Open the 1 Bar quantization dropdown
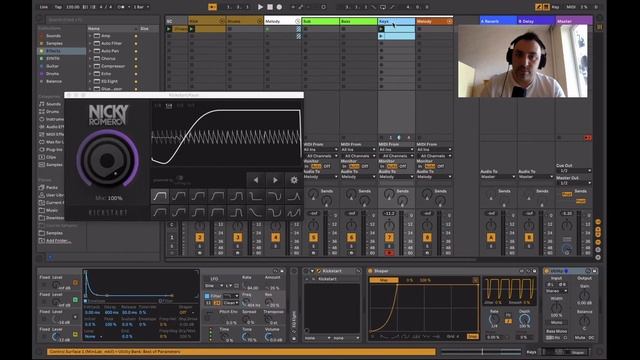The image size is (640, 360). click(141, 7)
